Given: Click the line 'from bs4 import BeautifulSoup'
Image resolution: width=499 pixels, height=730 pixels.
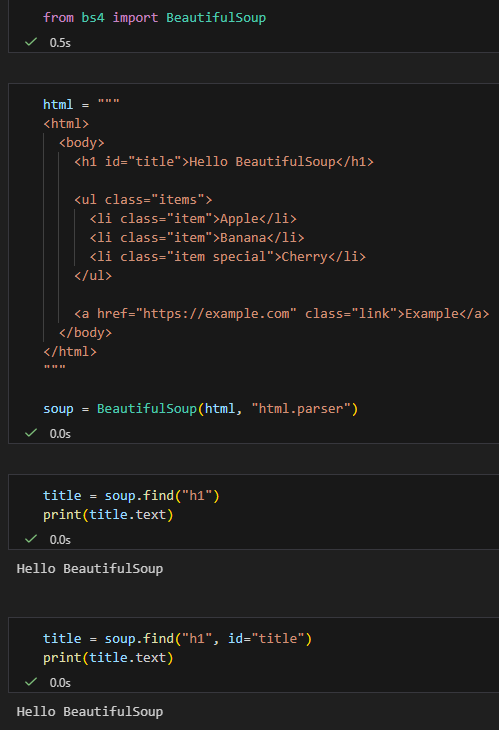Looking at the screenshot, I should pyautogui.click(x=155, y=18).
